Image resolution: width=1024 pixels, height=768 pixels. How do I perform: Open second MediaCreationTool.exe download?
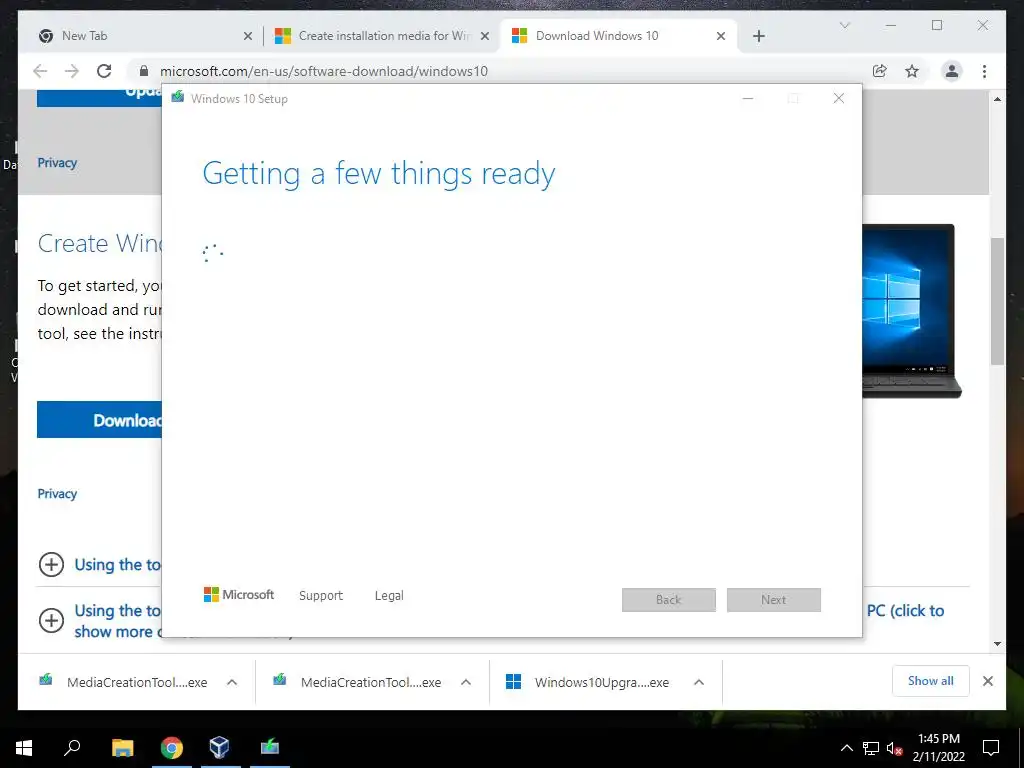point(358,682)
